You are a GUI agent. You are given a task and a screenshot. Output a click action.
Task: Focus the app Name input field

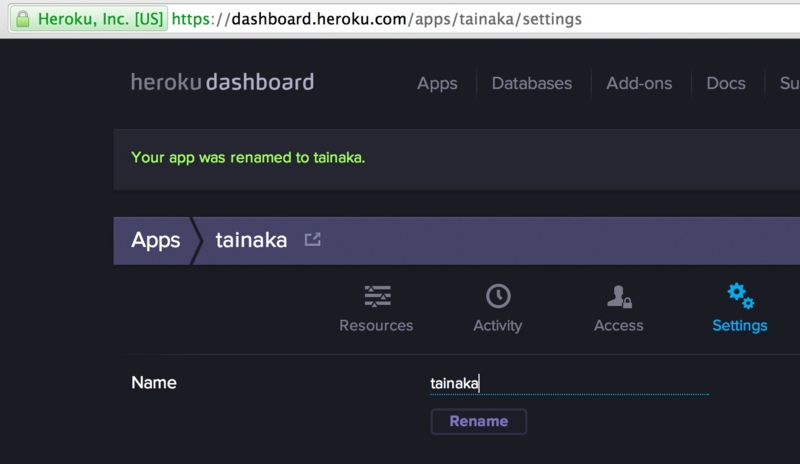tap(569, 383)
